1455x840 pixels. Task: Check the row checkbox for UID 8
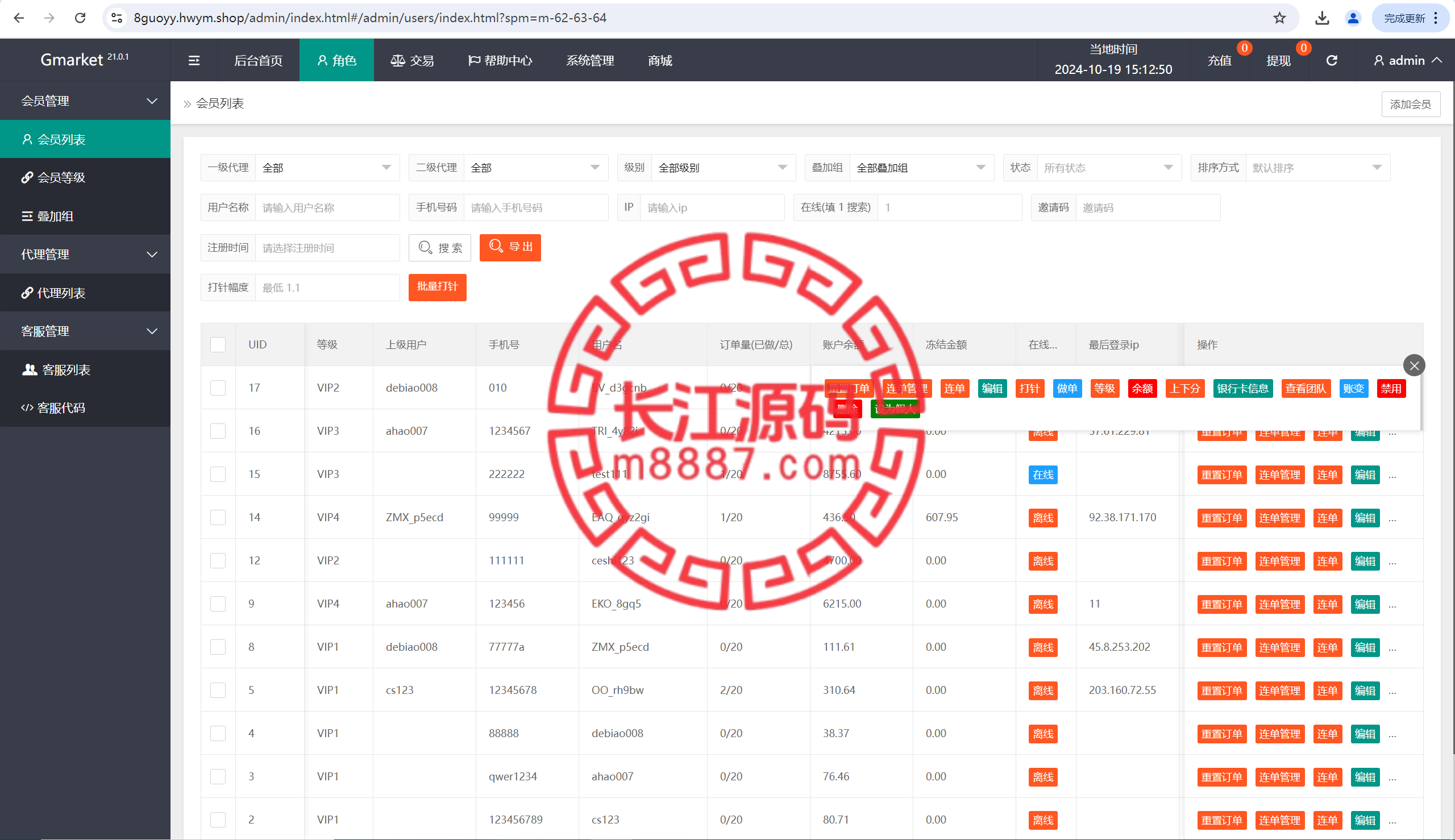(x=218, y=647)
